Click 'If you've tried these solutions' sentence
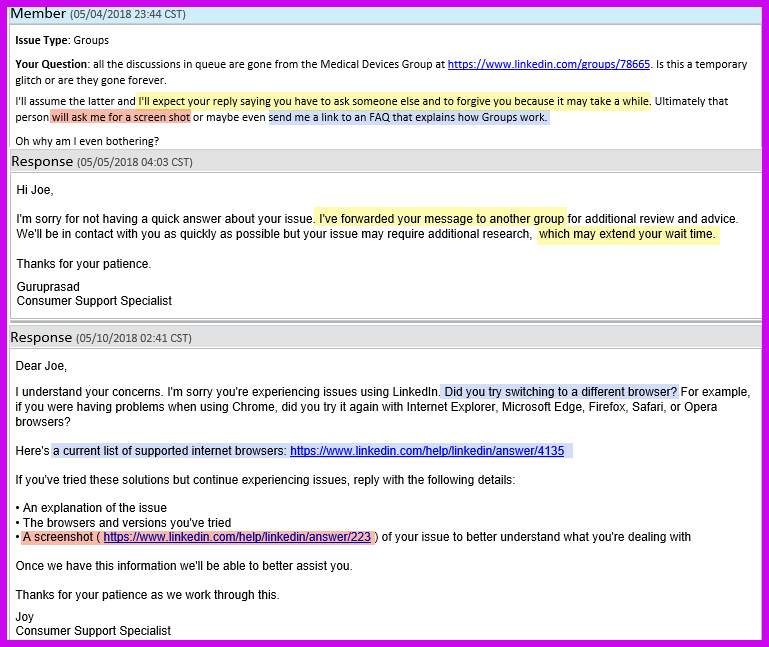This screenshot has width=769, height=647. [265, 480]
